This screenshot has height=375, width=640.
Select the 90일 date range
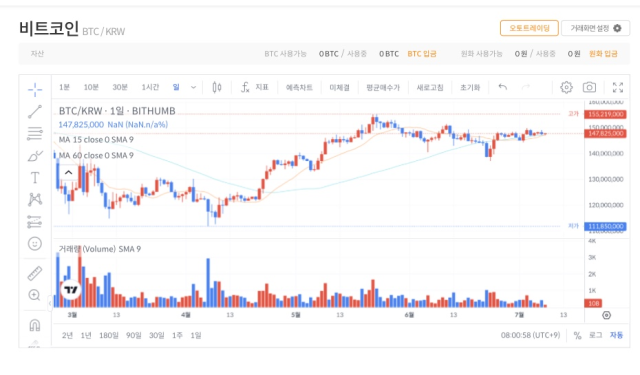point(133,335)
